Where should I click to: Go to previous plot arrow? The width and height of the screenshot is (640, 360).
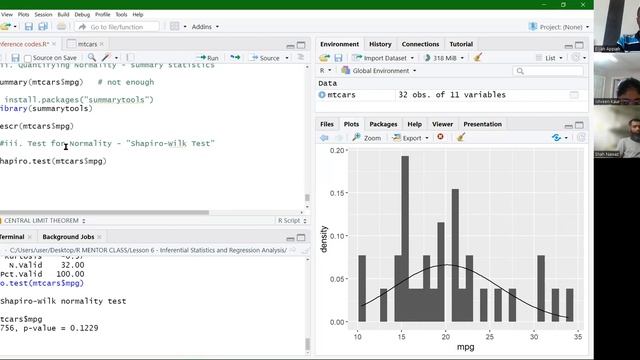coord(324,138)
